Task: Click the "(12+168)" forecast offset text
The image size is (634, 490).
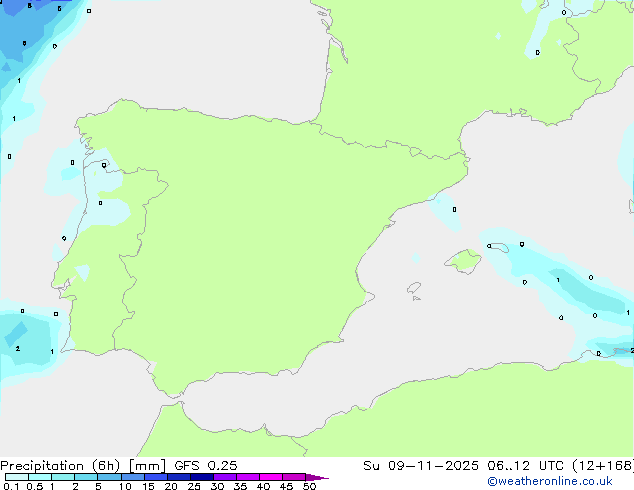Action: pyautogui.click(x=603, y=466)
